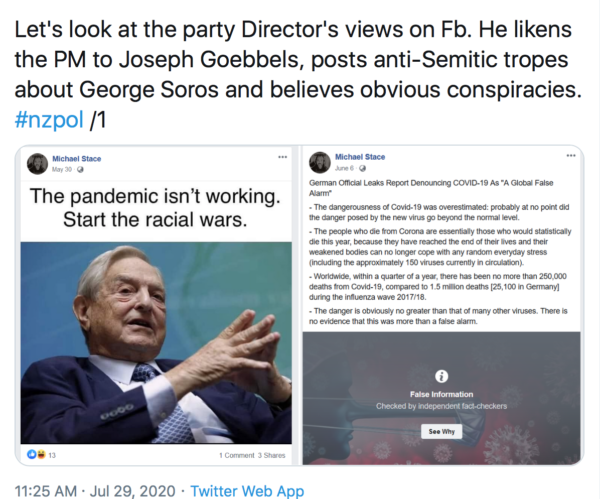Click the profile avatar on the June 6 post

320,162
